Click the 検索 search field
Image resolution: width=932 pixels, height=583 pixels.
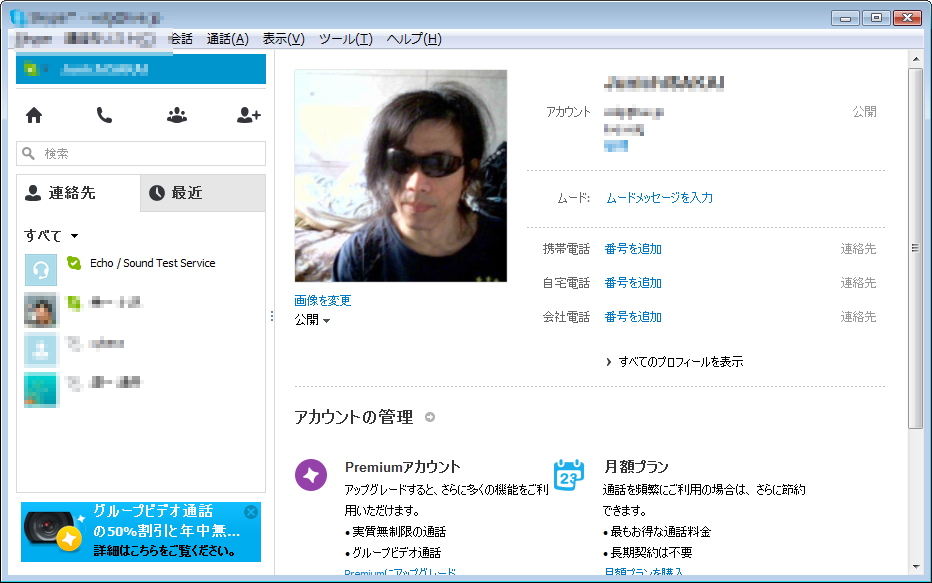click(141, 154)
